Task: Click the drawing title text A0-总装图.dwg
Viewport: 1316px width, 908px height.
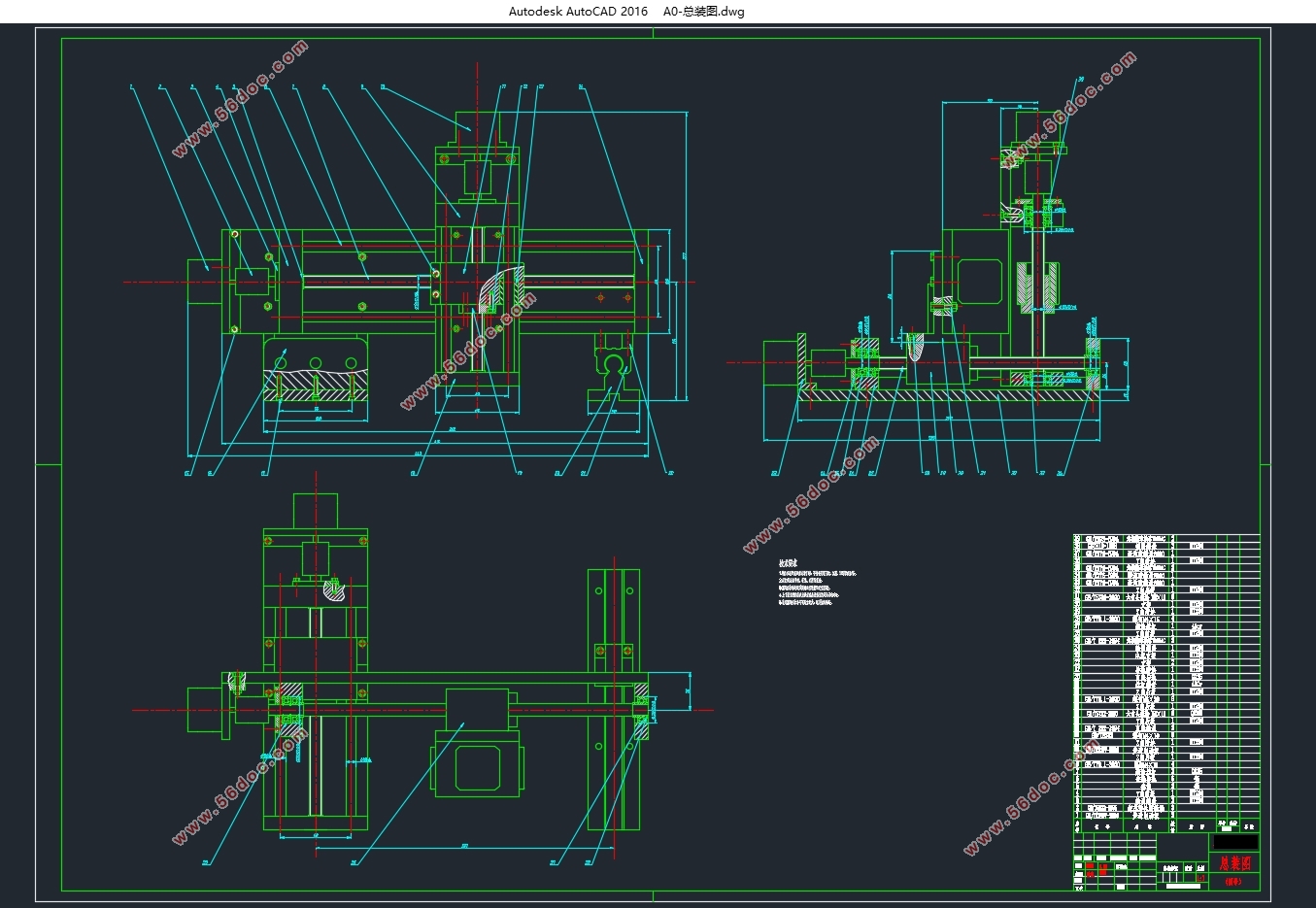Action: (704, 12)
